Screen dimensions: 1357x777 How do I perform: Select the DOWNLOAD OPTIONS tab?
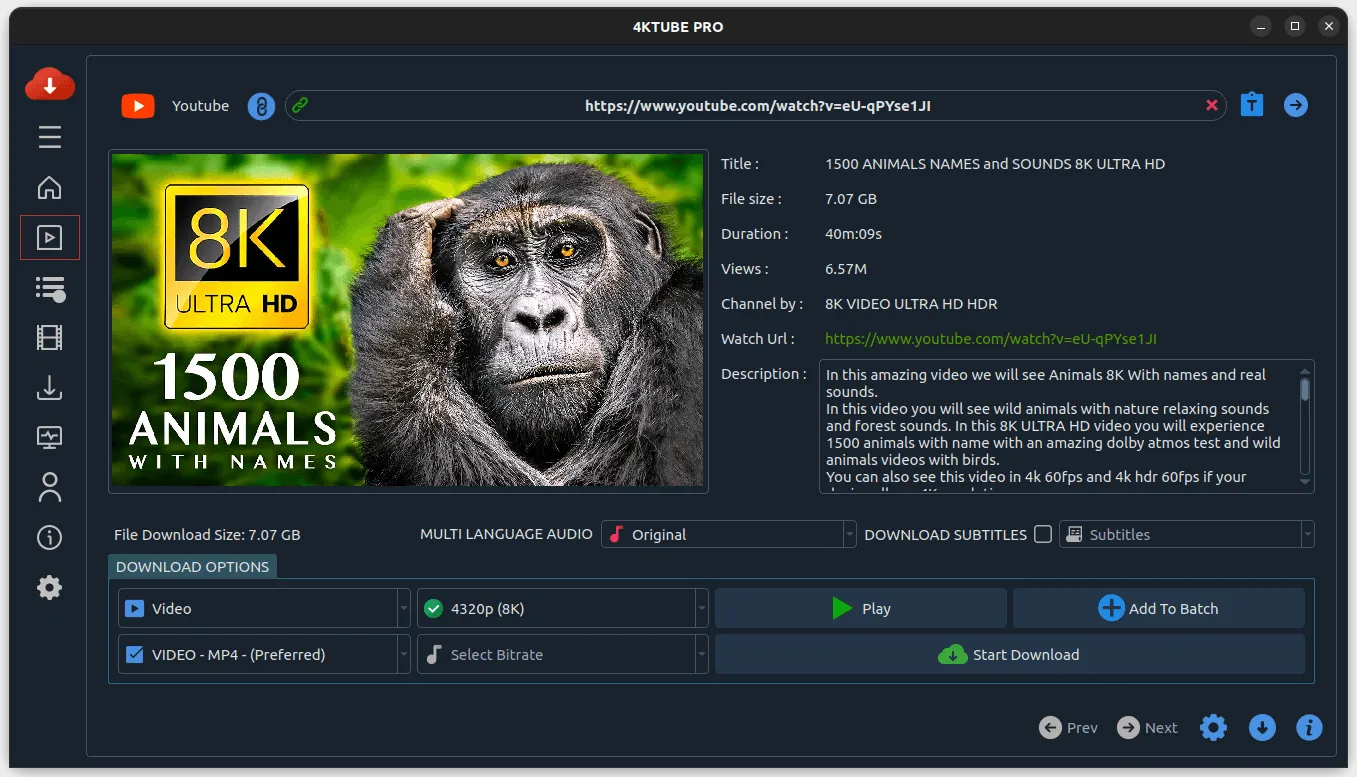tap(192, 567)
